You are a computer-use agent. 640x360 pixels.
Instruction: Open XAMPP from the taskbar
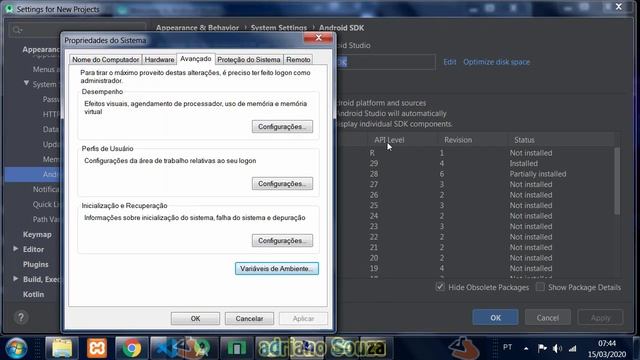click(x=97, y=348)
